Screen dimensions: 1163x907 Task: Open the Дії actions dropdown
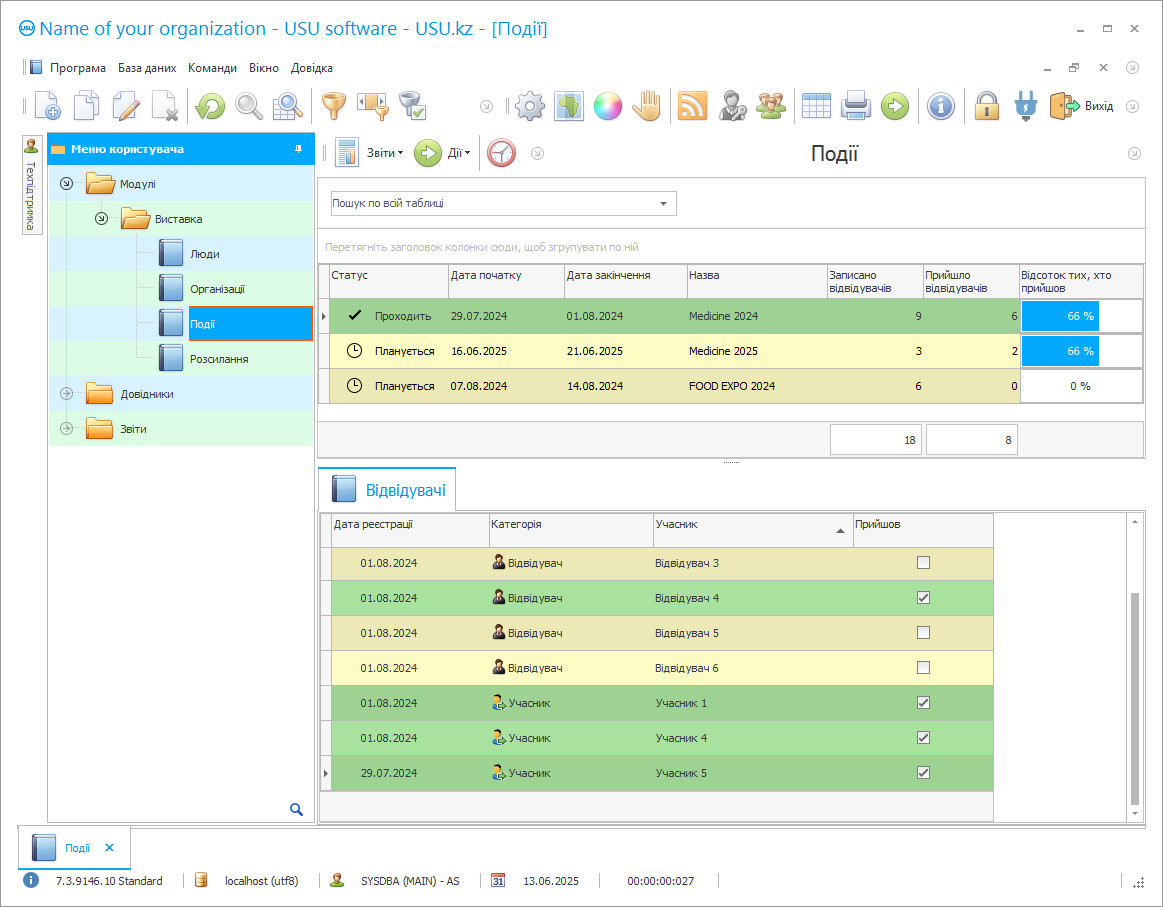click(x=443, y=153)
